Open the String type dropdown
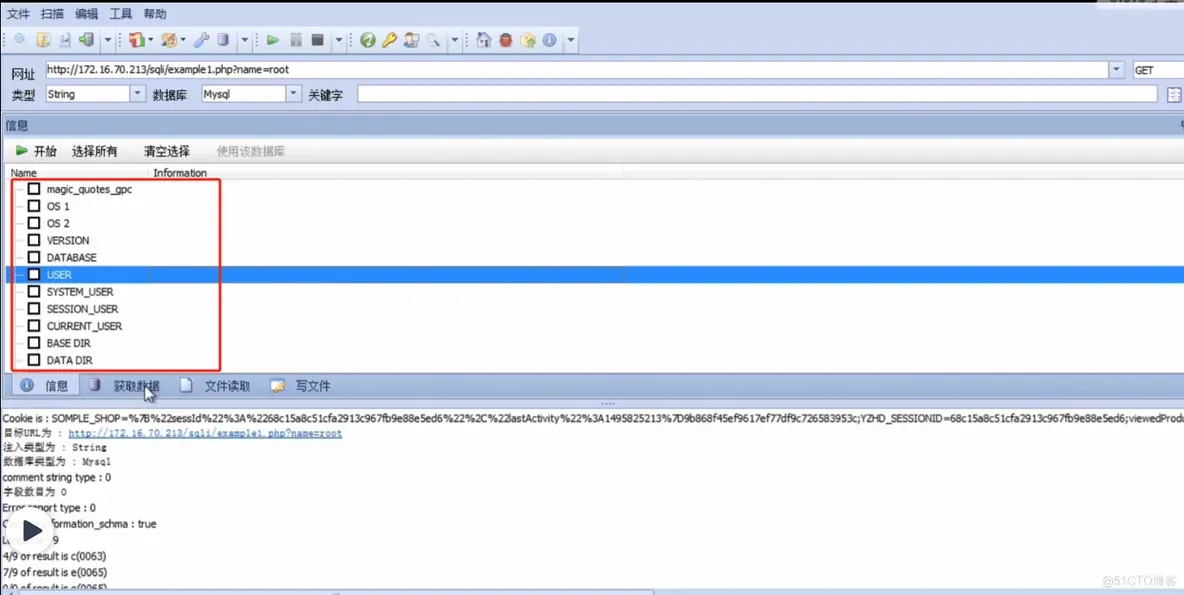The height and width of the screenshot is (595, 1184). point(137,94)
